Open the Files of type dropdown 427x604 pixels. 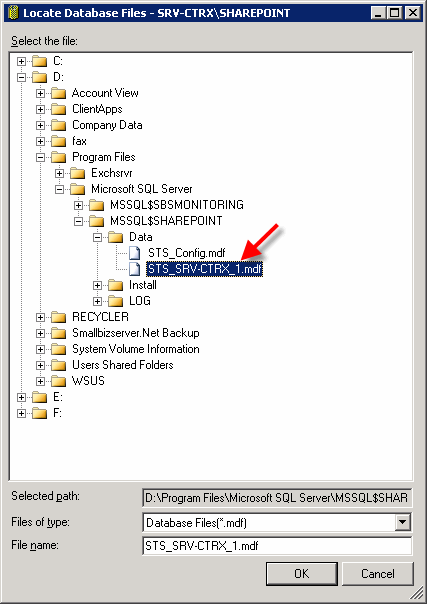click(x=402, y=523)
